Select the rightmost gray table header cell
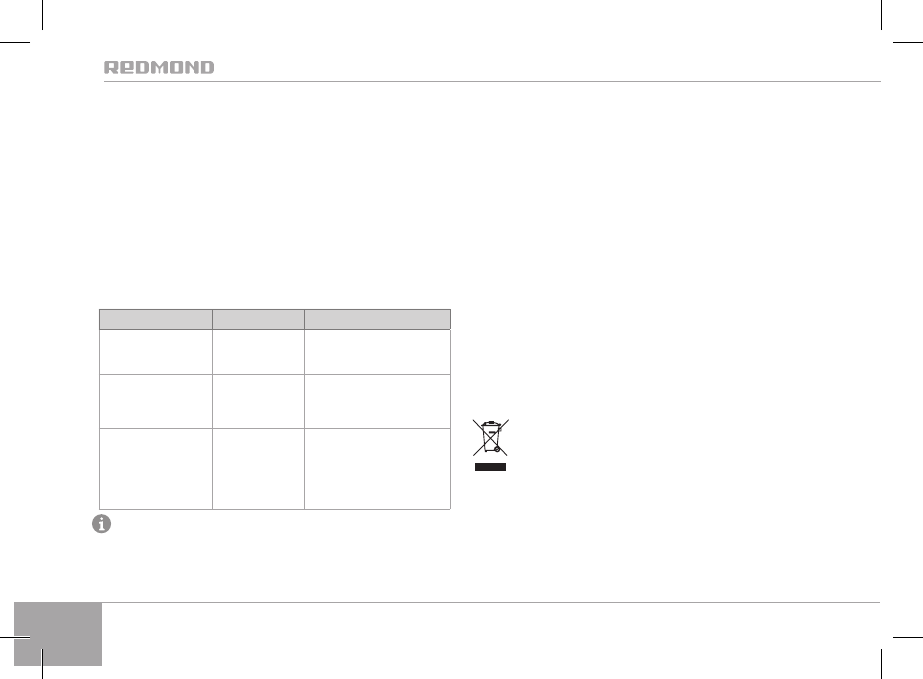 tap(378, 320)
